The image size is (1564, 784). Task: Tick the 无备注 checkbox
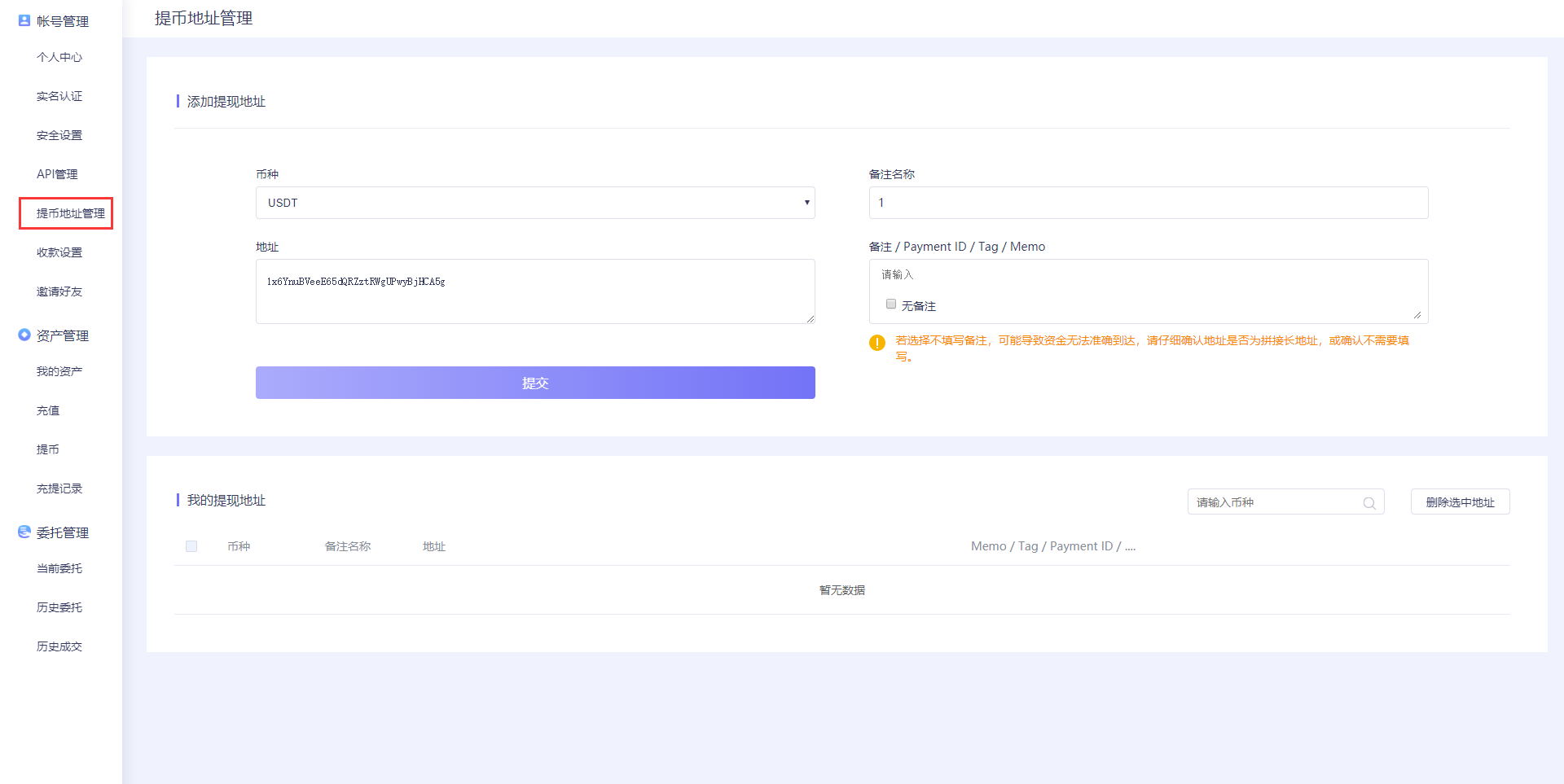(891, 304)
